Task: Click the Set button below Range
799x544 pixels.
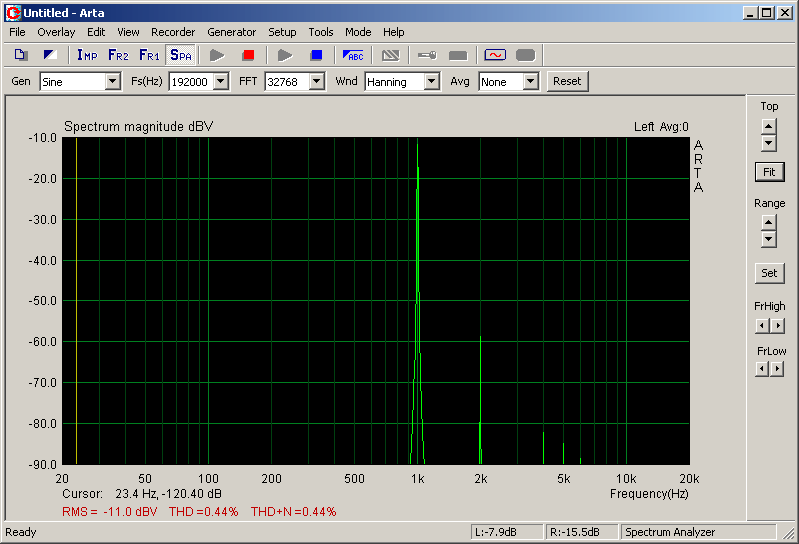Action: 768,273
